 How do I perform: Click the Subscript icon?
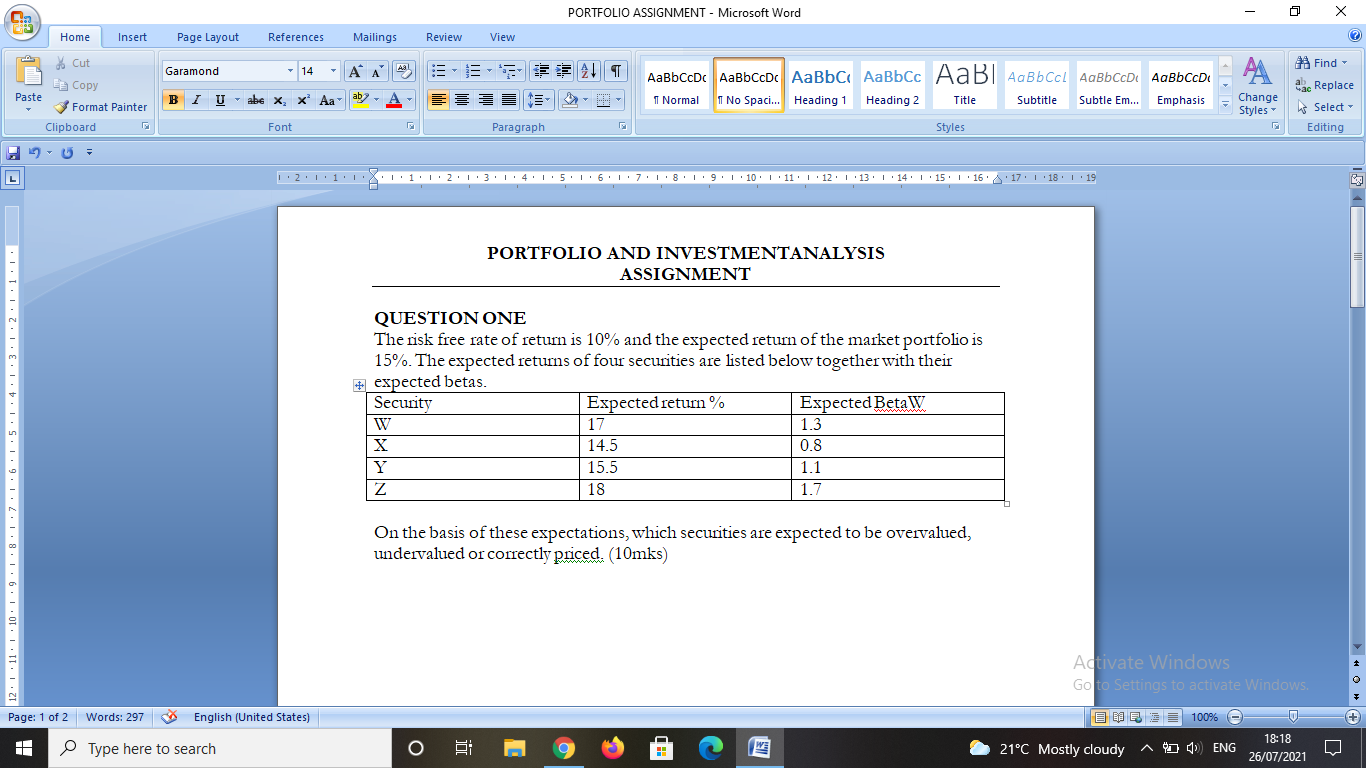[x=280, y=102]
